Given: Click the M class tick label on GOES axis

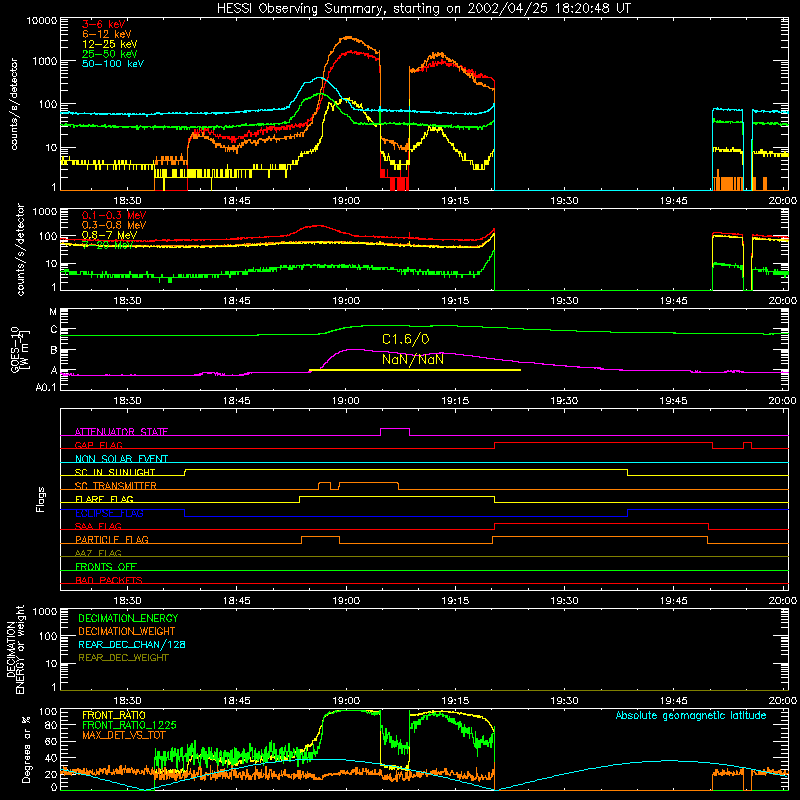Looking at the screenshot, I should point(53,312).
